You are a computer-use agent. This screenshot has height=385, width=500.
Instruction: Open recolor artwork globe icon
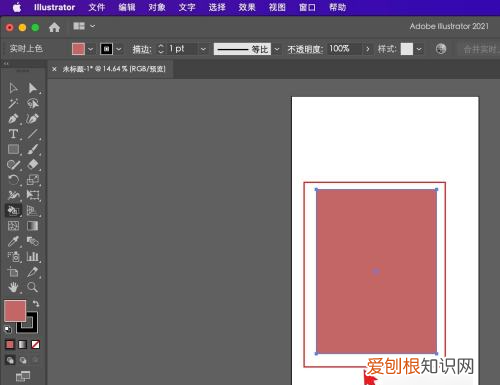pyautogui.click(x=441, y=49)
